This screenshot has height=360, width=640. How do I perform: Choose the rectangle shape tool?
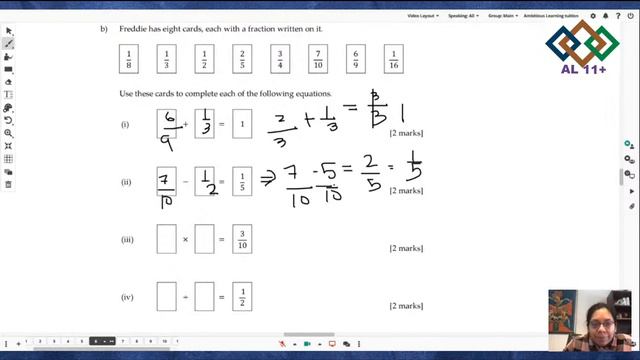pyautogui.click(x=9, y=69)
